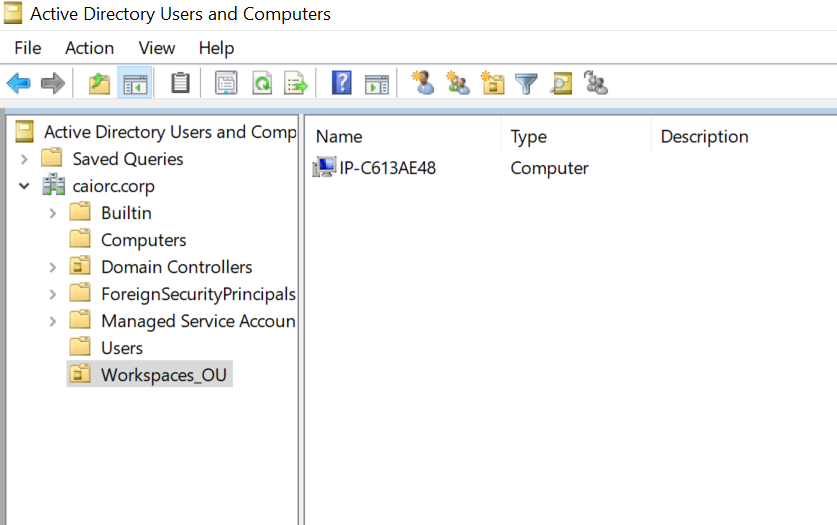Select the ForeignSecurityPrincipals container
This screenshot has height=525, width=837.
click(199, 294)
